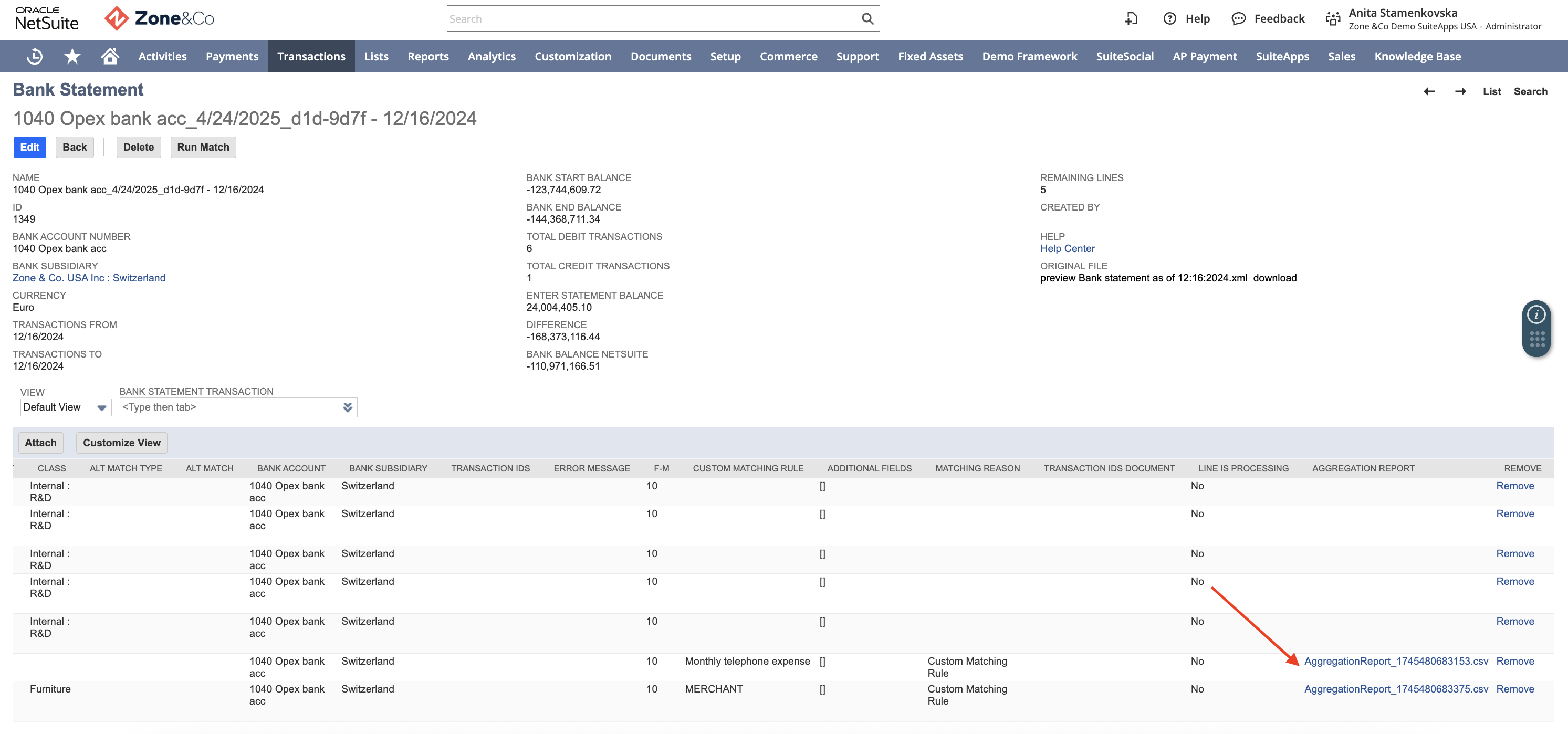Click the floating grid dots icon

coord(1536,339)
